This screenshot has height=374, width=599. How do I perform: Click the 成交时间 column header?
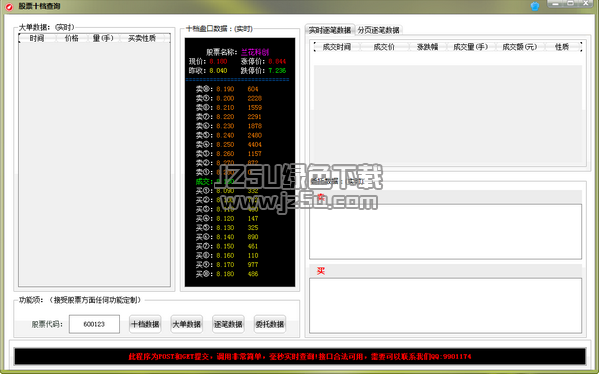[337, 47]
